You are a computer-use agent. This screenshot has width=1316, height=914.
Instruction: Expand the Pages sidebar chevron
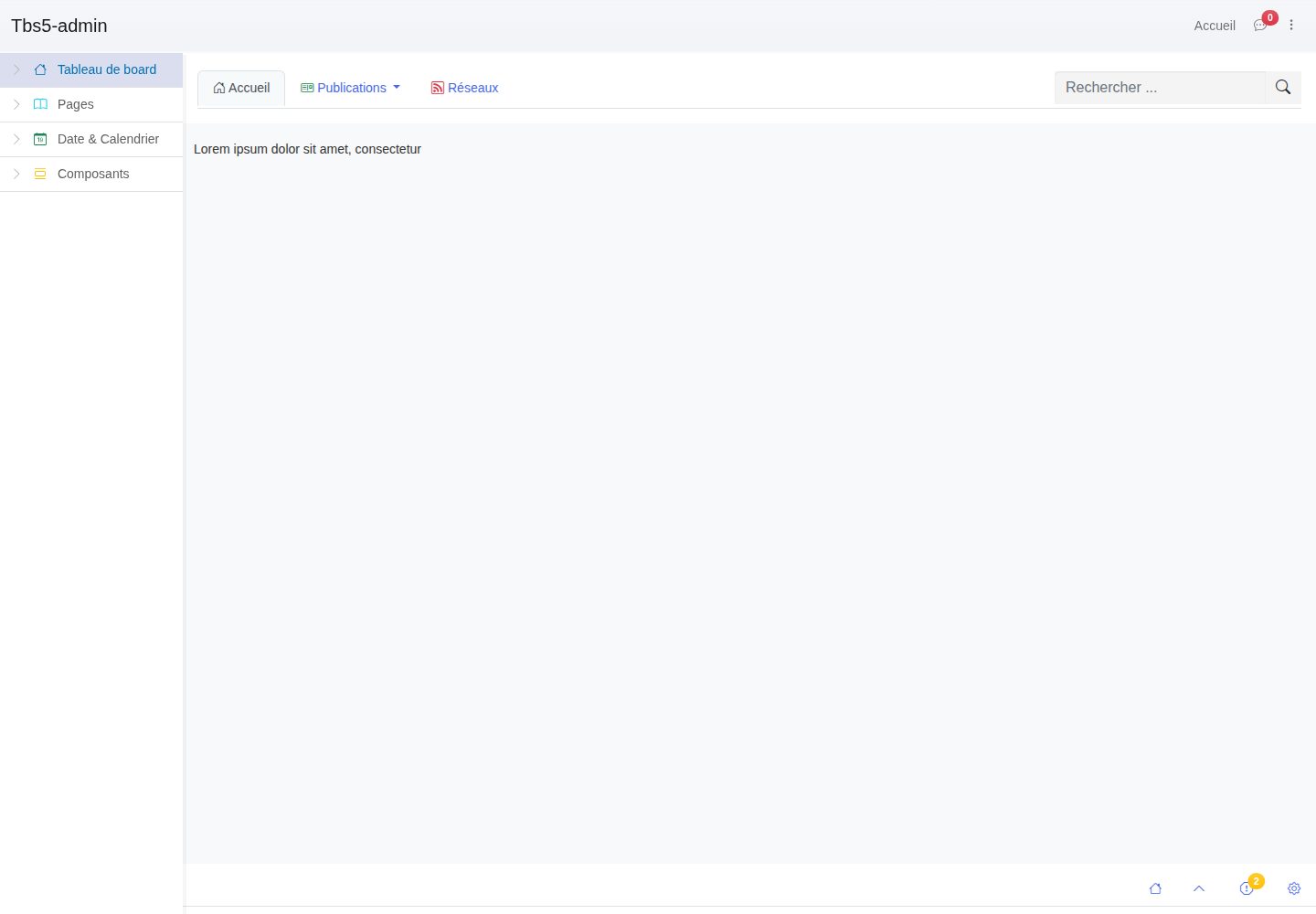pyautogui.click(x=16, y=104)
